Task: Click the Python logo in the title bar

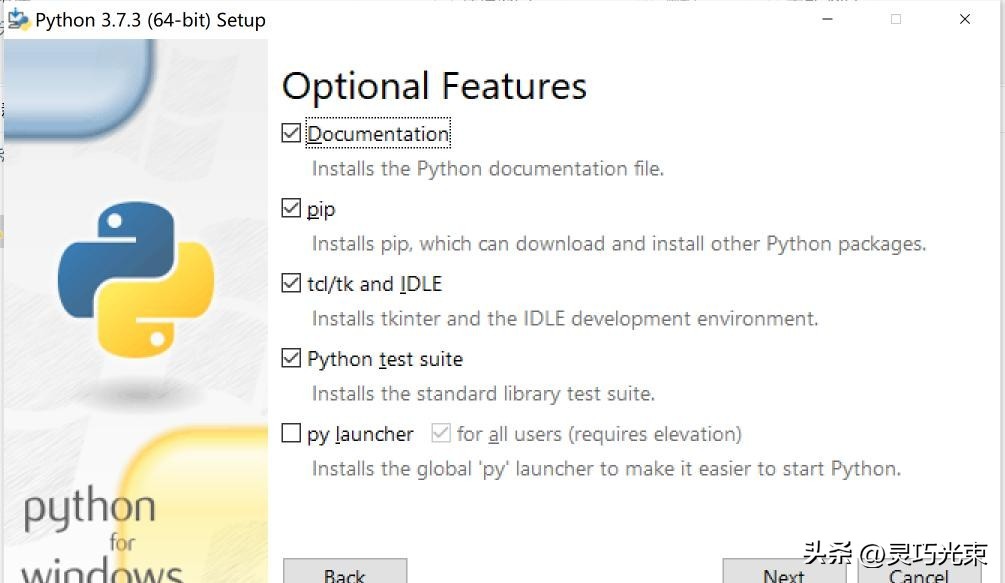Action: click(x=18, y=18)
